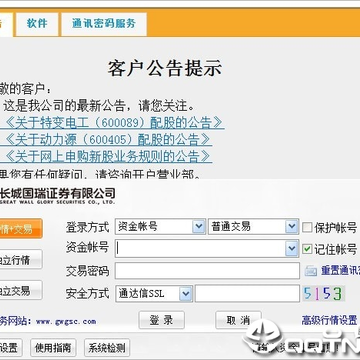Open the 资金帐号 history dropdown arrow
This screenshot has height=360, width=360.
(292, 248)
